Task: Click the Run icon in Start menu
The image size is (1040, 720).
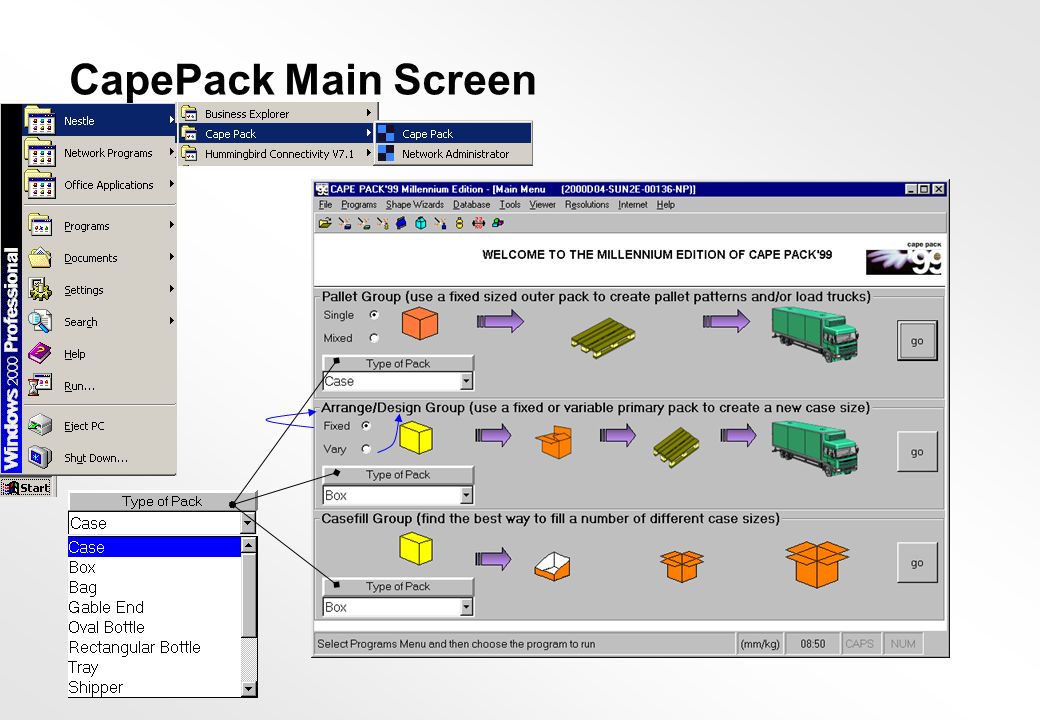Action: coord(40,385)
